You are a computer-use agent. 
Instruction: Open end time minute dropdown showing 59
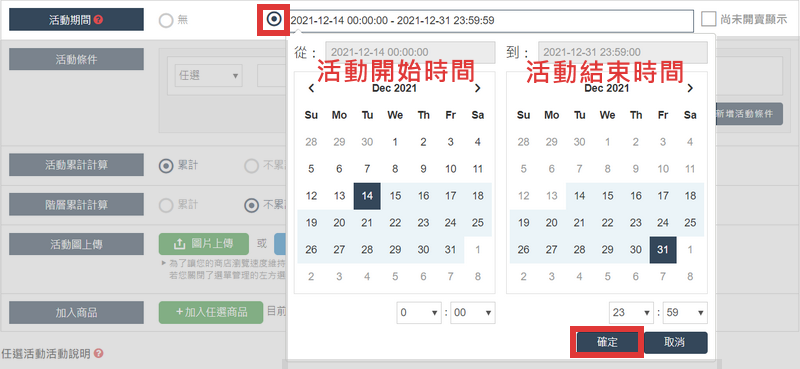(685, 312)
